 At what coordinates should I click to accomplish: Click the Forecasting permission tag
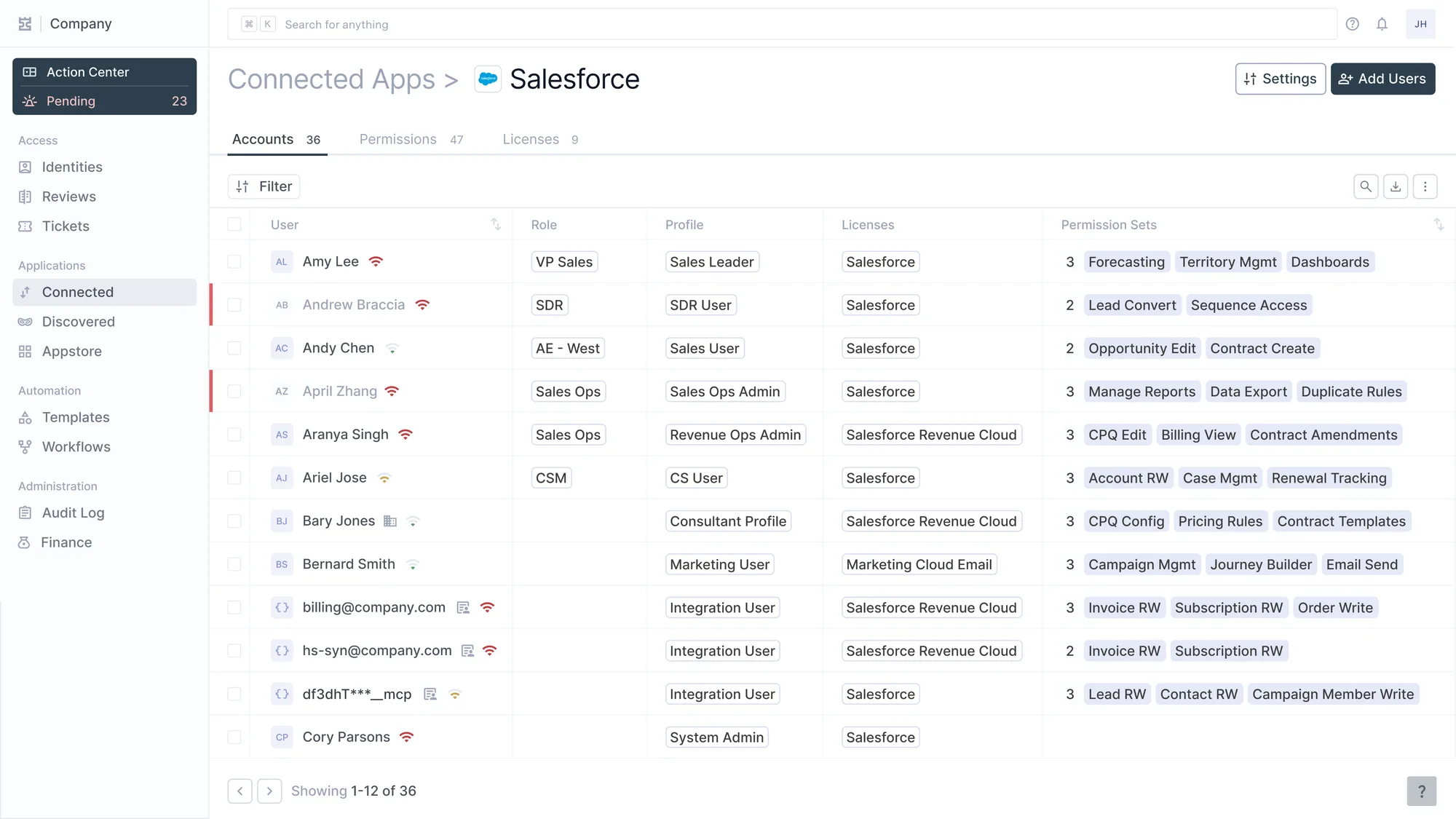click(1126, 262)
